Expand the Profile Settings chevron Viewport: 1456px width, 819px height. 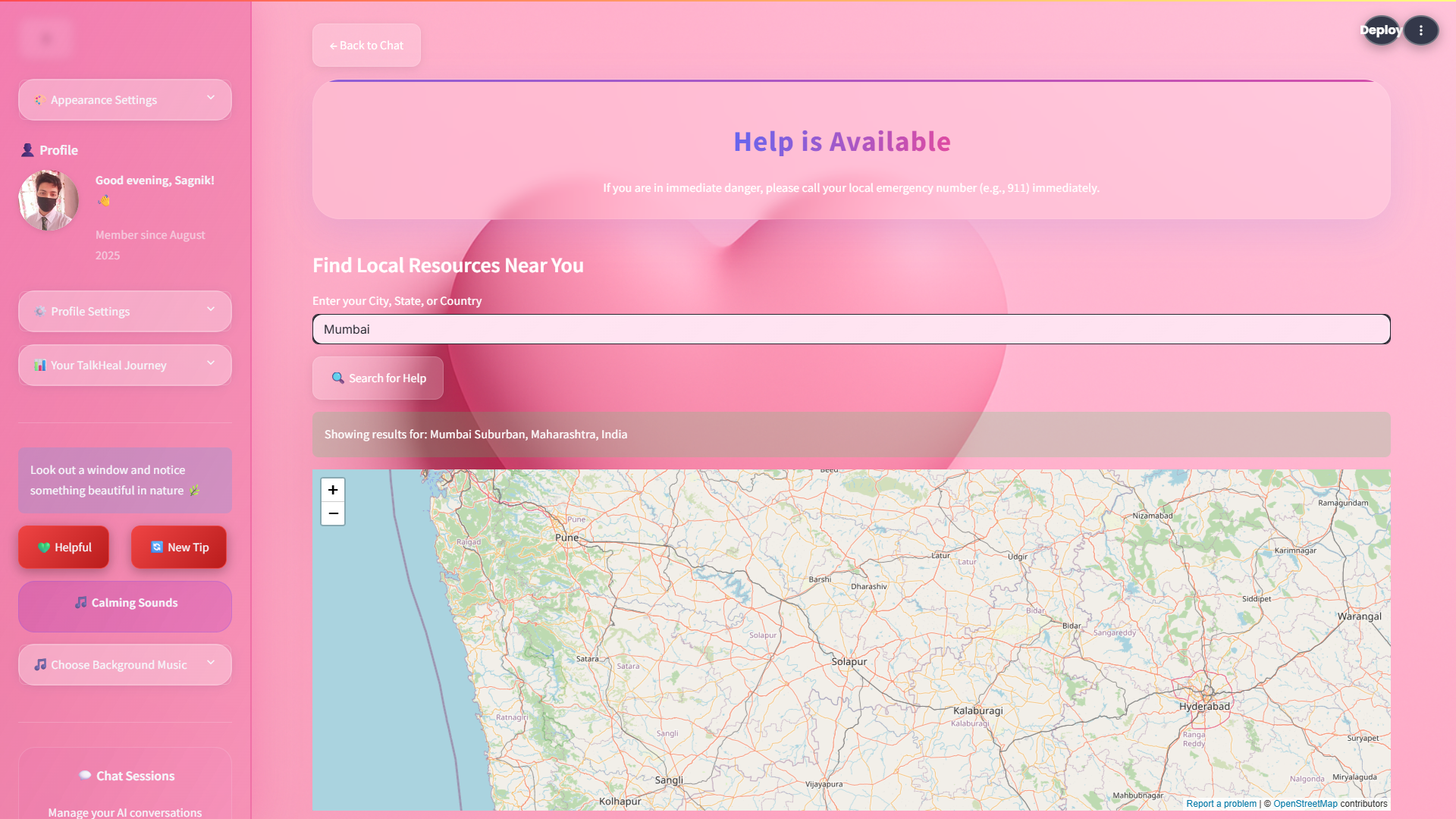[x=211, y=310]
